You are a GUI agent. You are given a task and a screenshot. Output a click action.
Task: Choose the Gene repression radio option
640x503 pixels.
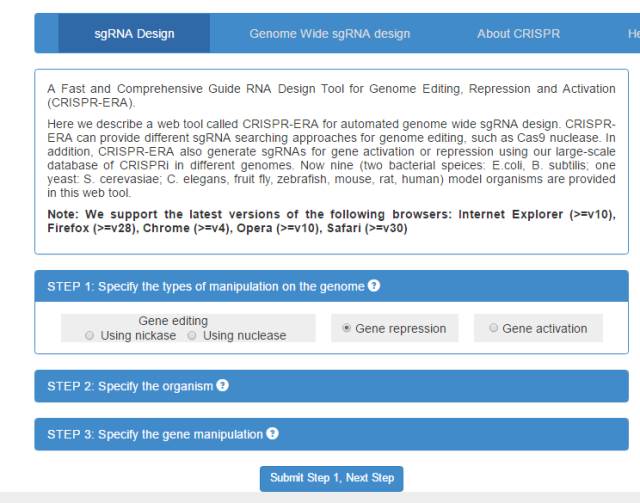click(x=346, y=328)
